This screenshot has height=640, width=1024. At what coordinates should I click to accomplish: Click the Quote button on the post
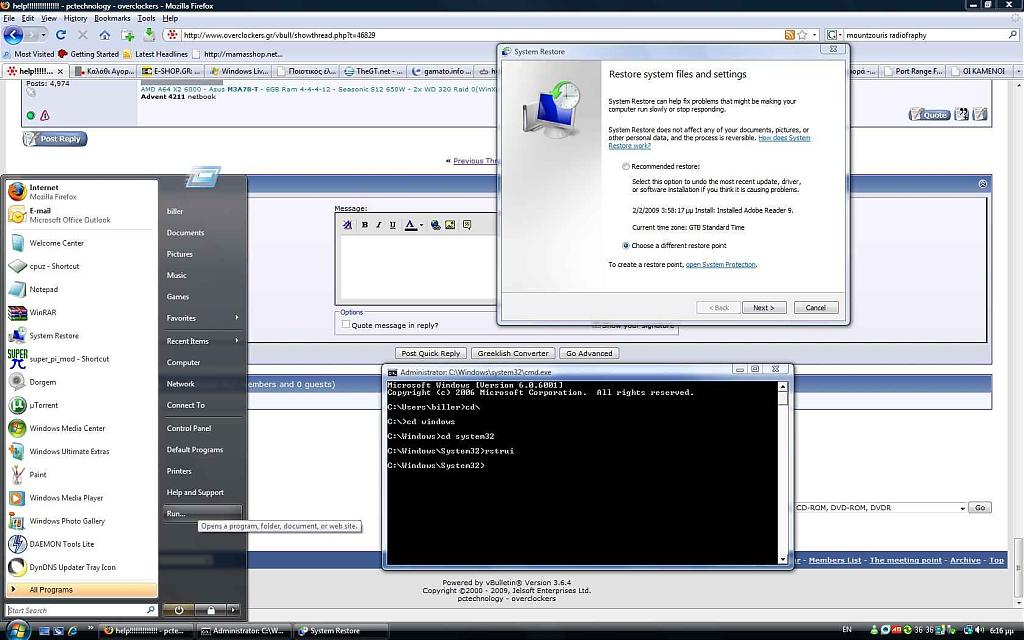pyautogui.click(x=929, y=114)
